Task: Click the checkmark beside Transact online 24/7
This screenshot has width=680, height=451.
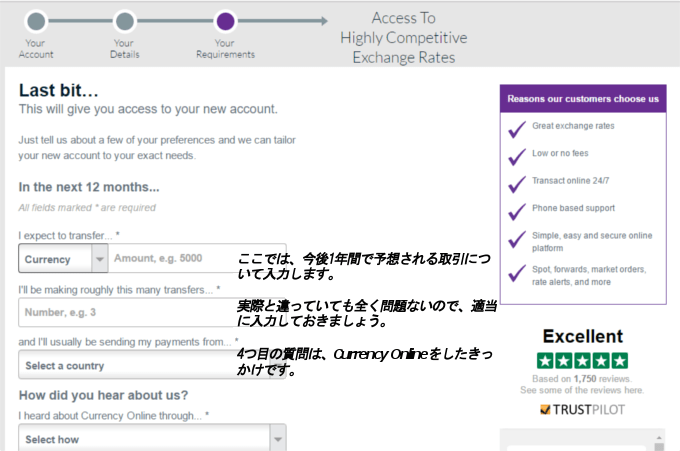Action: click(516, 184)
